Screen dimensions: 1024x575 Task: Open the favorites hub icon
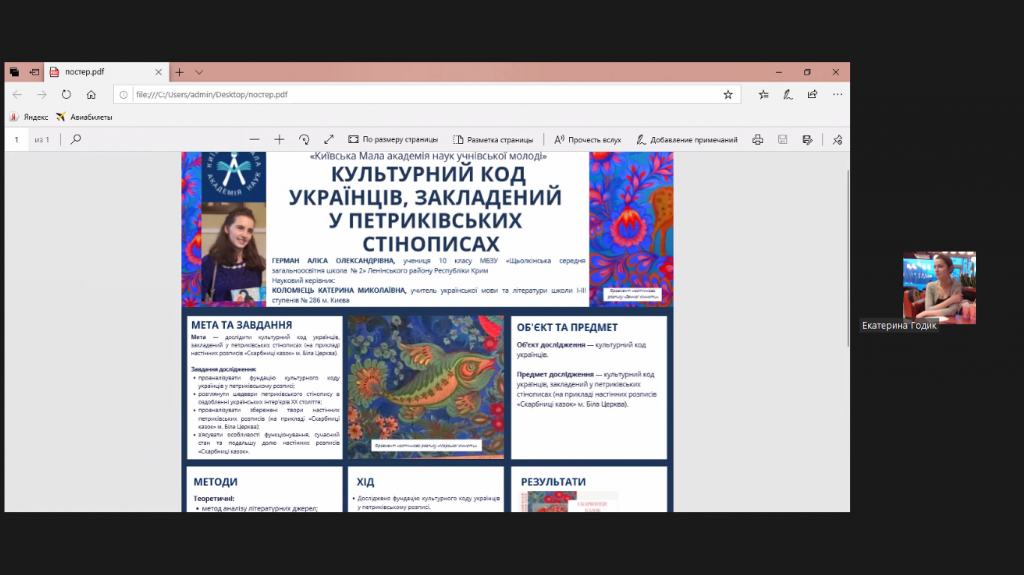coord(763,95)
